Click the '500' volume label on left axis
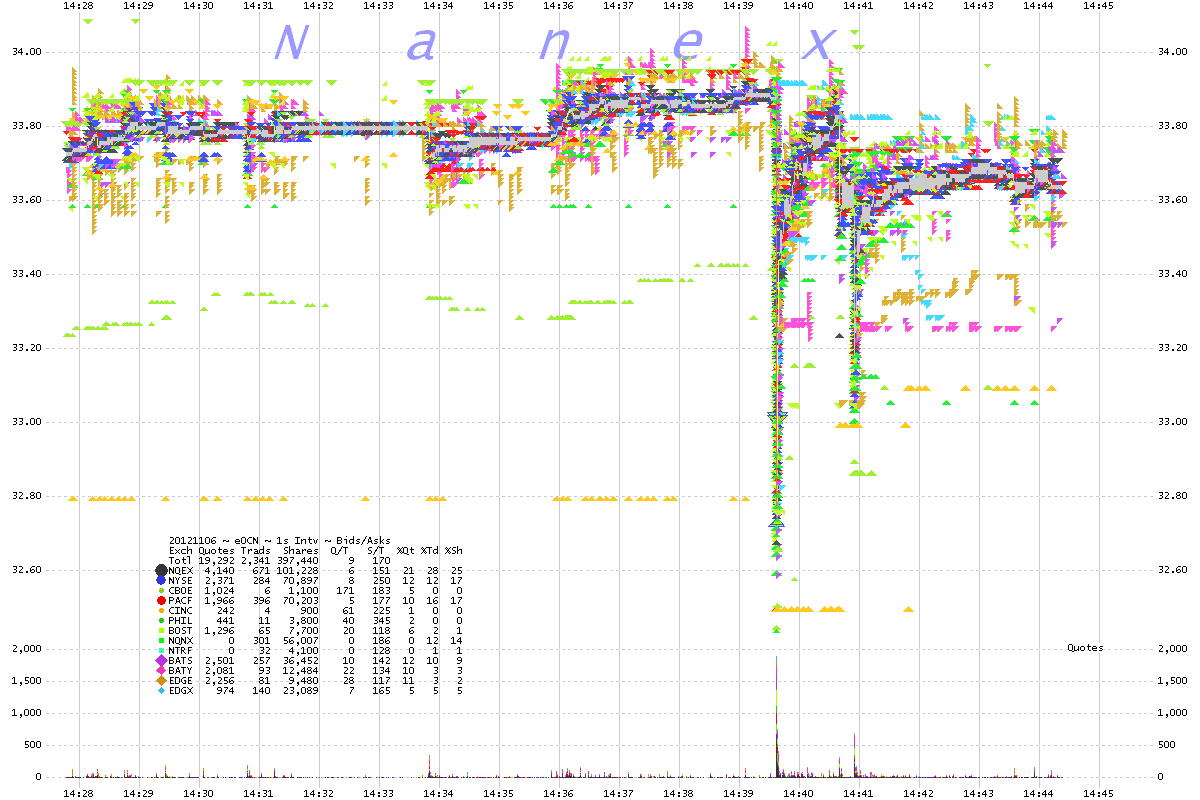The width and height of the screenshot is (1200, 800). tap(35, 745)
